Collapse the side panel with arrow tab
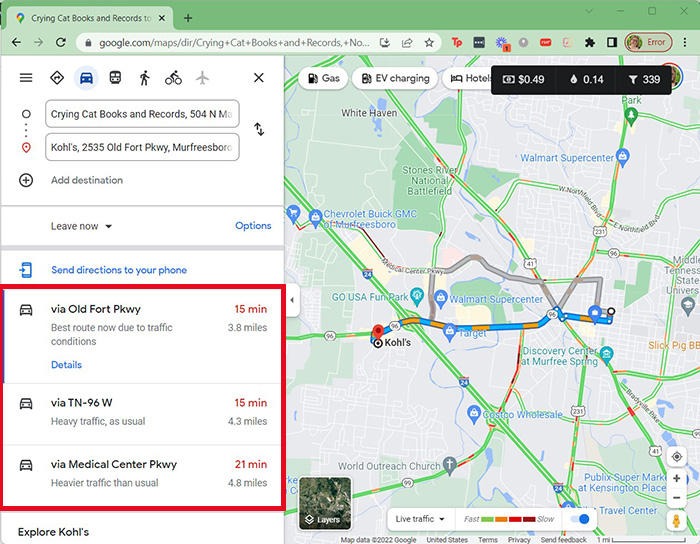The image size is (700, 544). click(x=292, y=300)
